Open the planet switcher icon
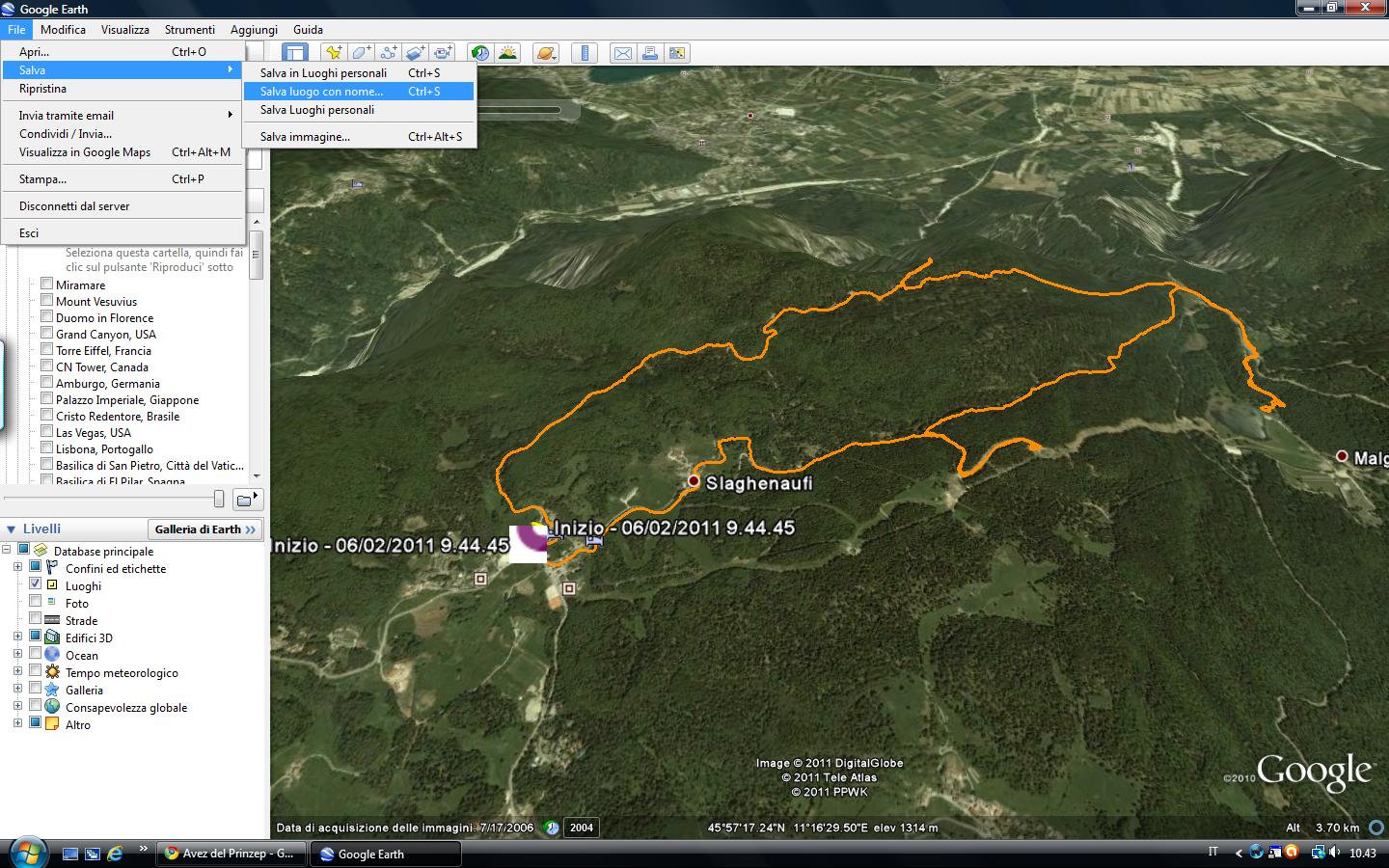 coord(545,53)
